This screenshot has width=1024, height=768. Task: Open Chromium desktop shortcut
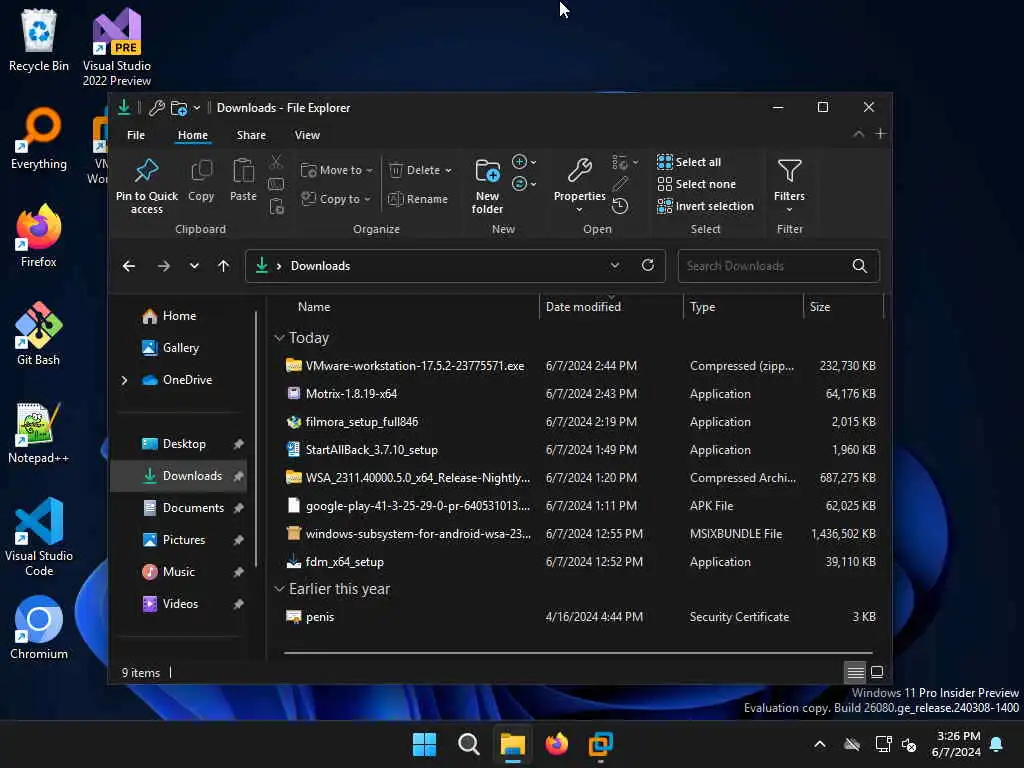tap(39, 628)
